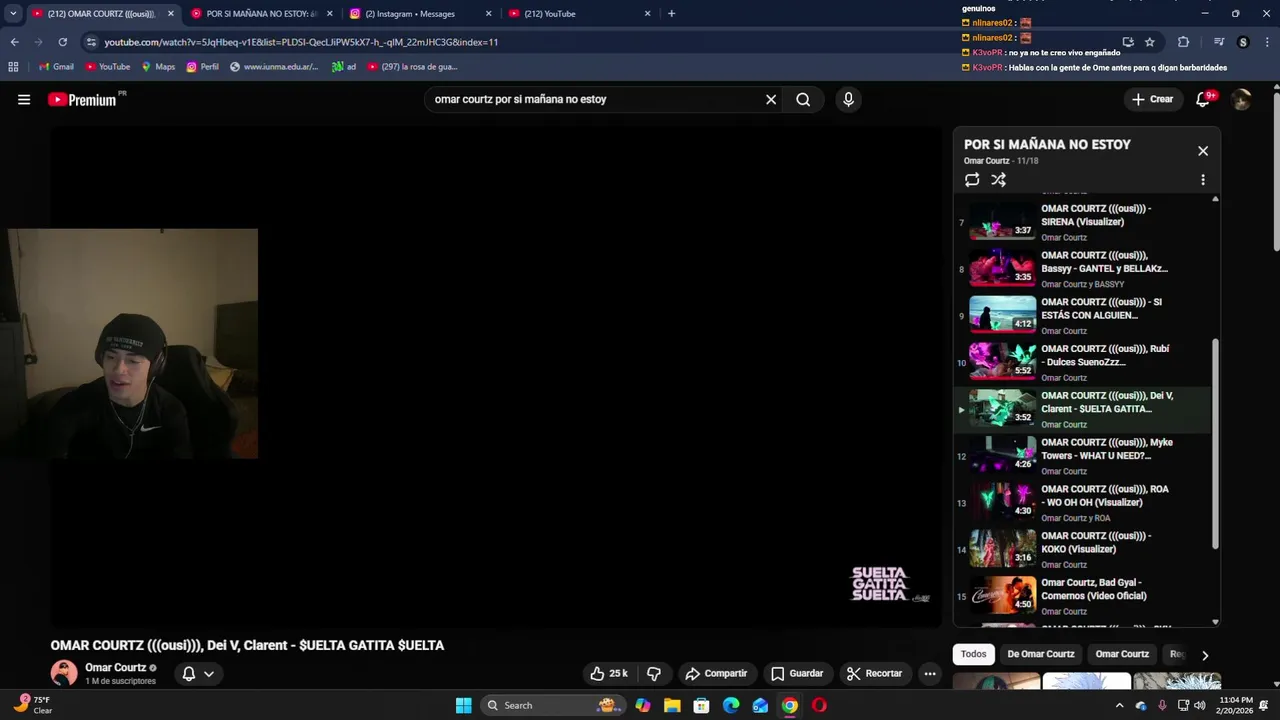Like the video with 25 k likes
The height and width of the screenshot is (720, 1280).
(609, 673)
